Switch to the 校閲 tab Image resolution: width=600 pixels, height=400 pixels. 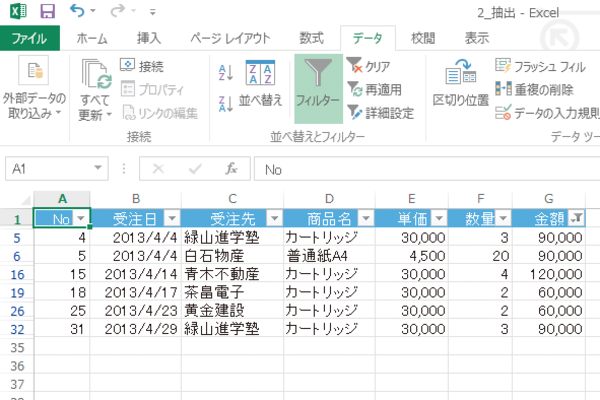(x=423, y=38)
